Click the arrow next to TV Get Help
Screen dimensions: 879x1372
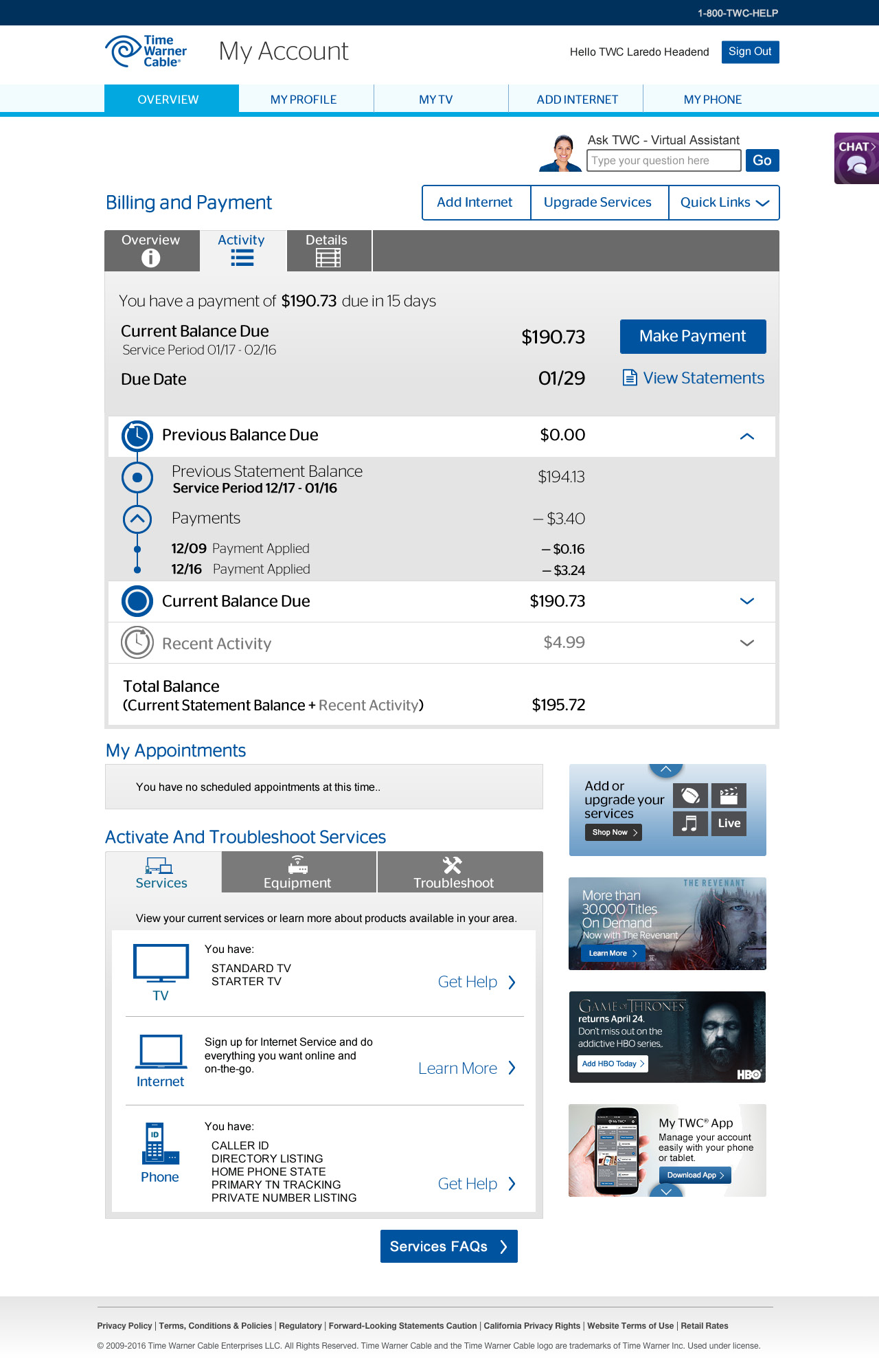point(512,982)
